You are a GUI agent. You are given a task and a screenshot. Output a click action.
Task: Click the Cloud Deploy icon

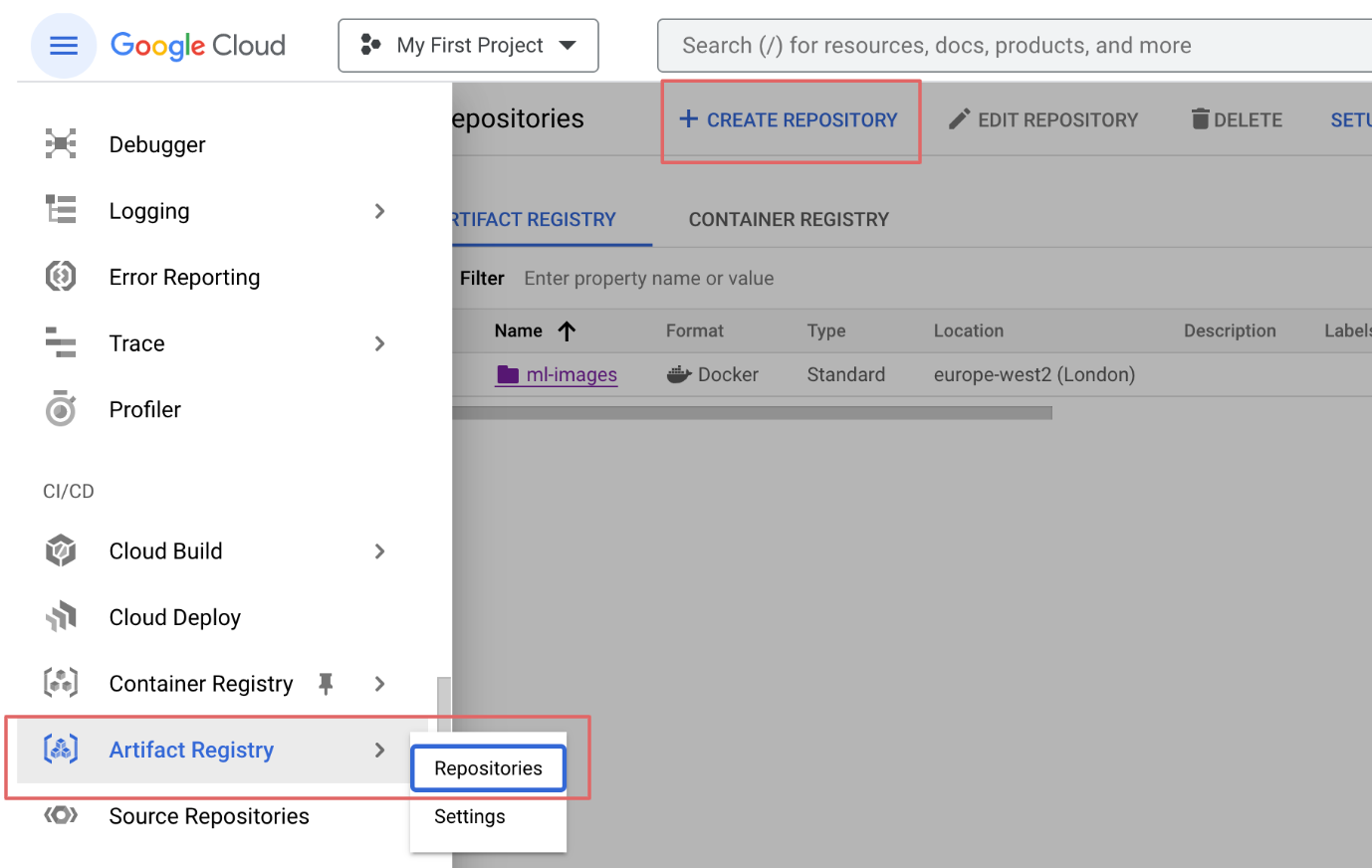coord(61,617)
